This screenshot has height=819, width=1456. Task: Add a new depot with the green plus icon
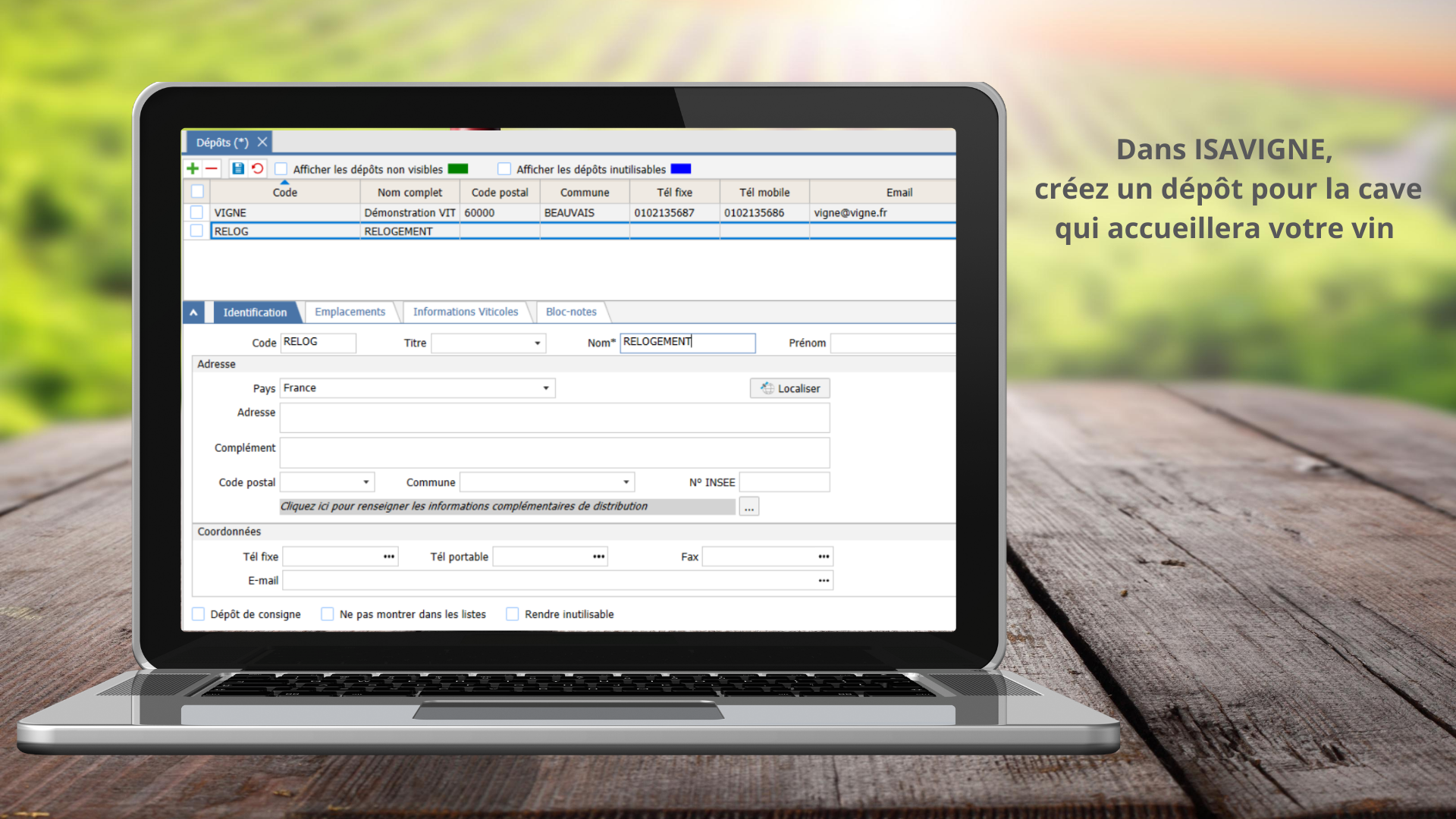coord(193,168)
